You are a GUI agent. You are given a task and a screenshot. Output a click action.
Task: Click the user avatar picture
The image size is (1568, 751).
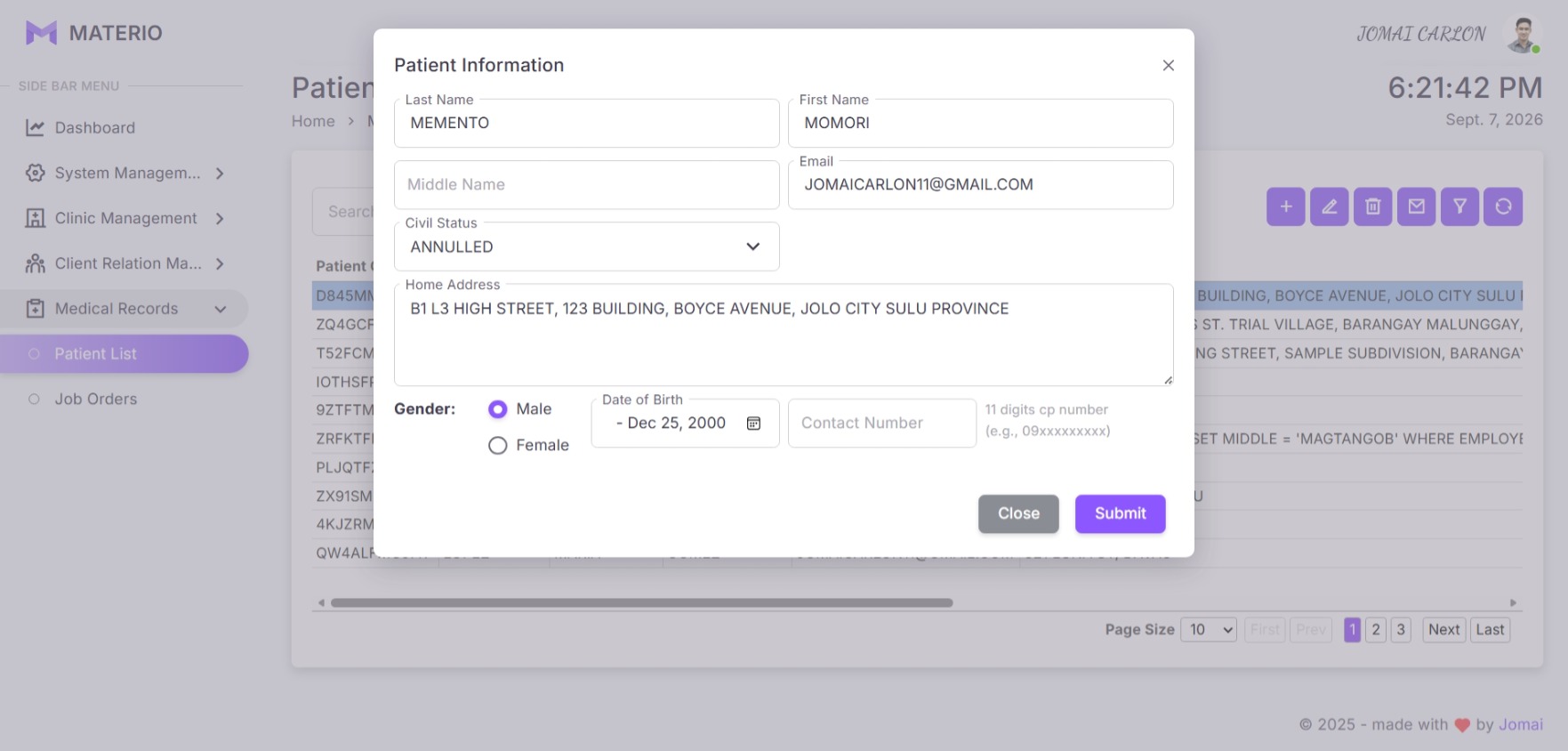(x=1522, y=34)
